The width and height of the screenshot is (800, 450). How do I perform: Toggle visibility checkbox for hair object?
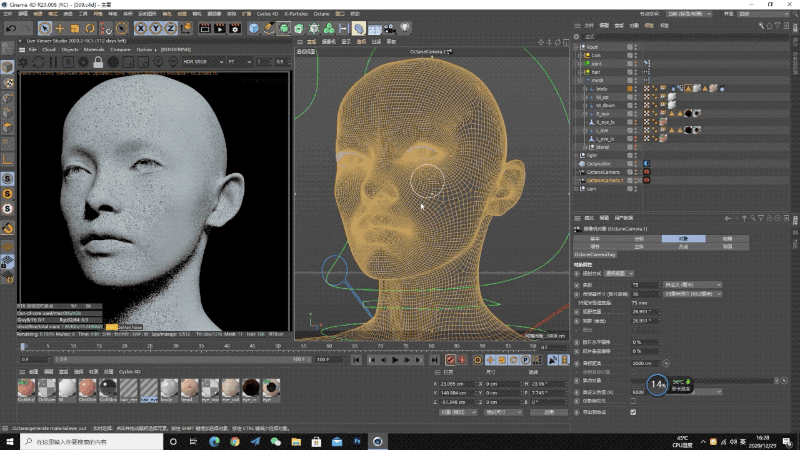point(630,72)
